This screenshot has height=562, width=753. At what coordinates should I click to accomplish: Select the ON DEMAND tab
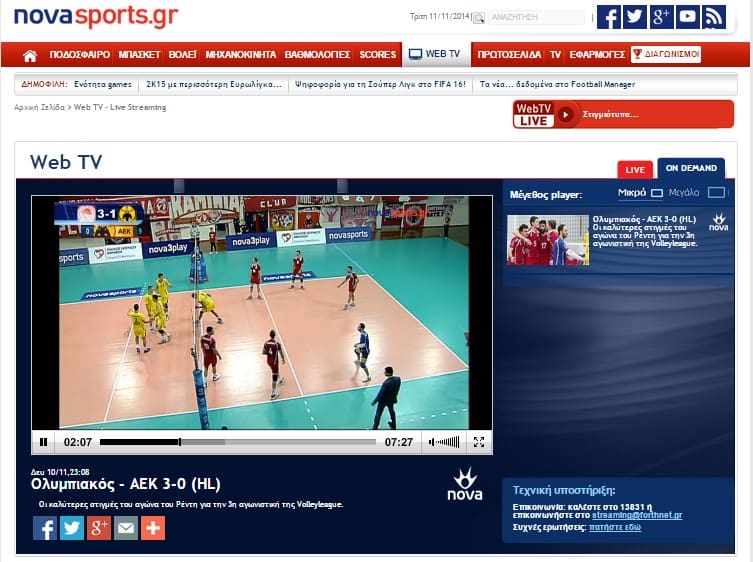[x=691, y=168]
